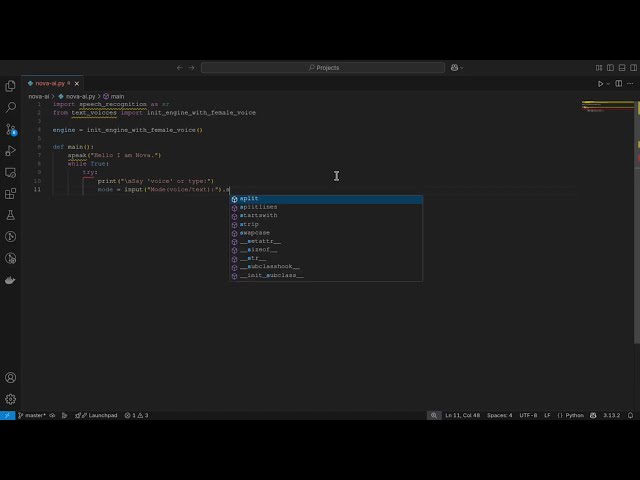The height and width of the screenshot is (480, 640).
Task: Open the Extensions view
Action: pos(11,193)
